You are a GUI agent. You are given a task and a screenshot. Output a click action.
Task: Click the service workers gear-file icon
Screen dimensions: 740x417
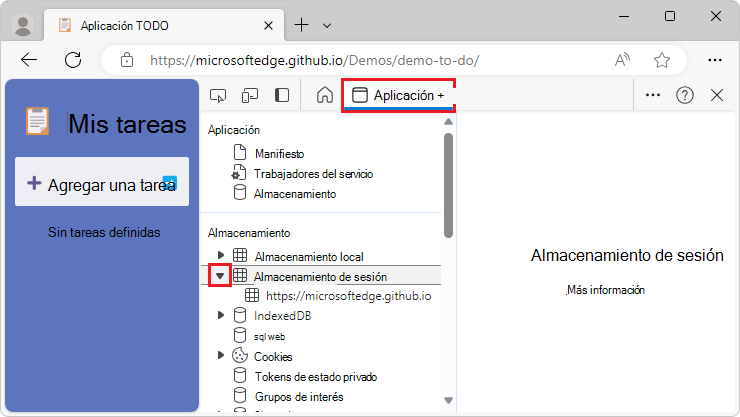pyautogui.click(x=238, y=173)
